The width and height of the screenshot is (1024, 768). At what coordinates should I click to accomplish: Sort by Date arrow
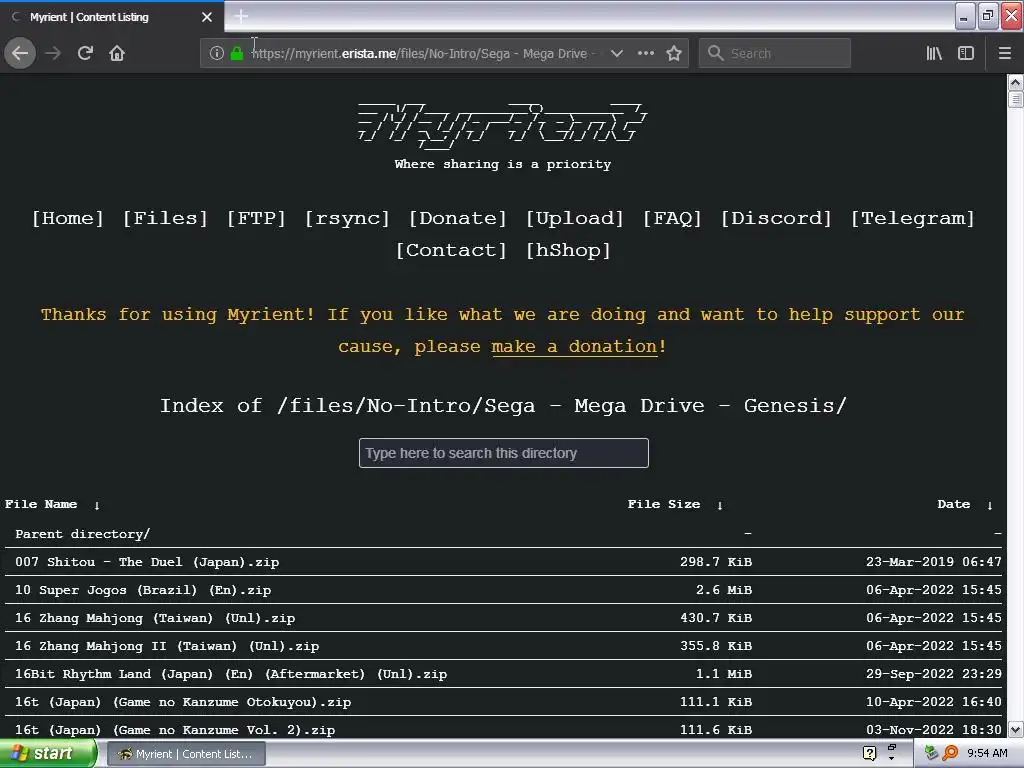[990, 505]
